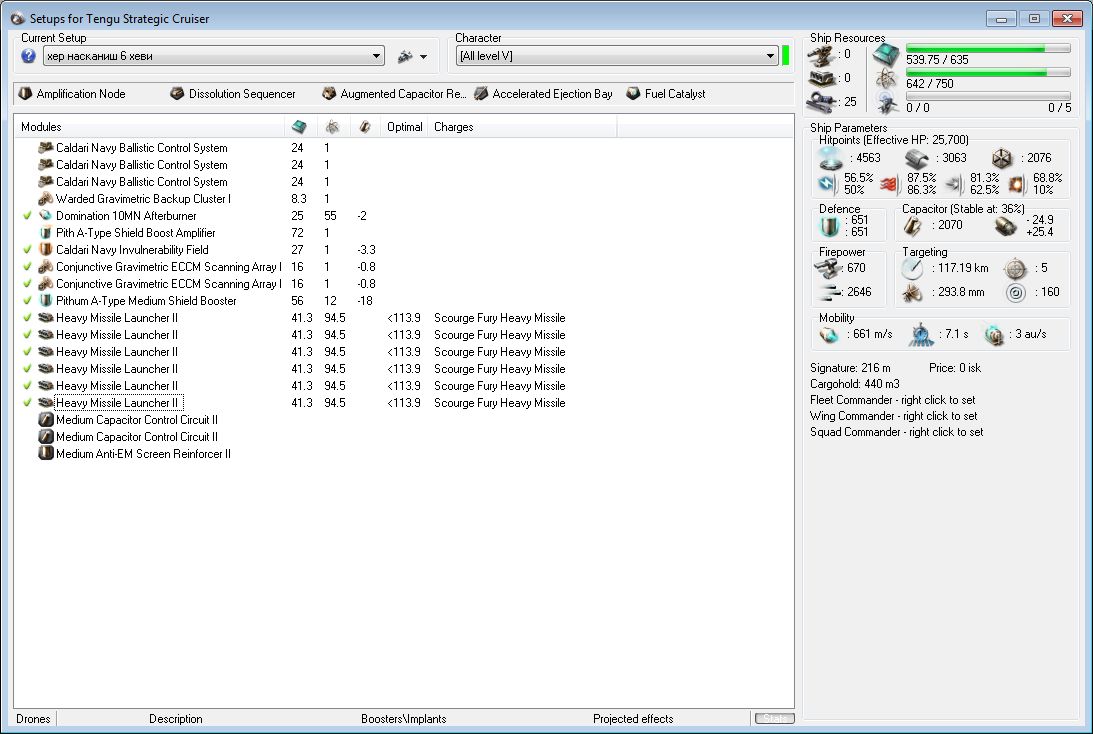Open the Boosters\Implants tab
Viewport: 1093px width, 734px height.
404,719
